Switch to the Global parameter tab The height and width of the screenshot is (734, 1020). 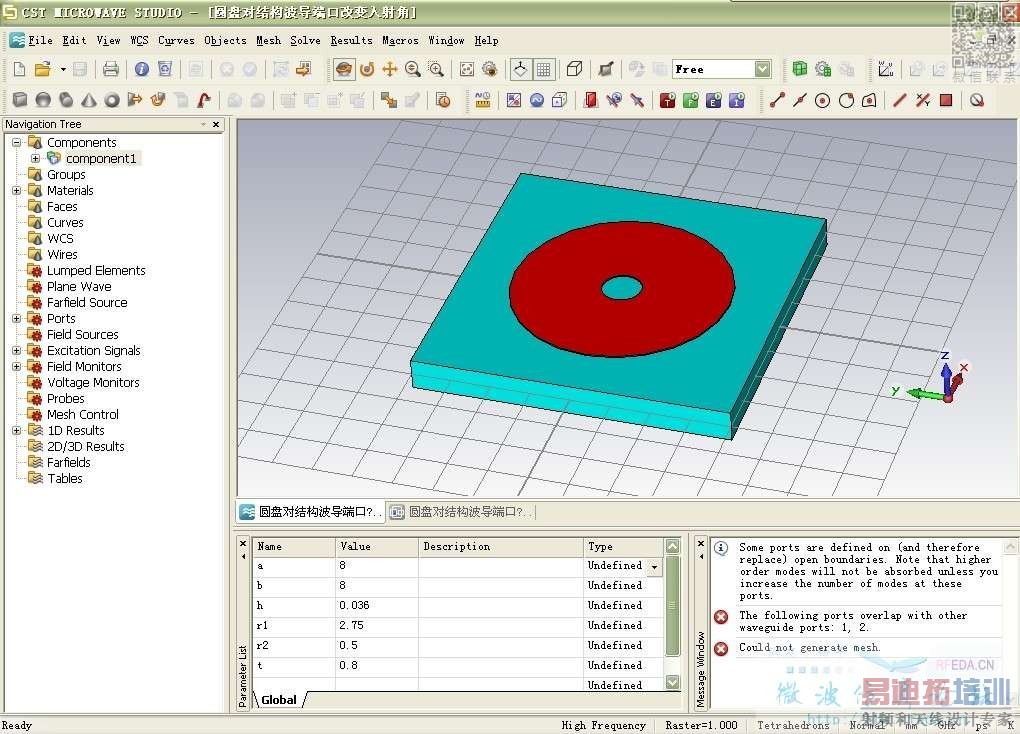pyautogui.click(x=279, y=700)
